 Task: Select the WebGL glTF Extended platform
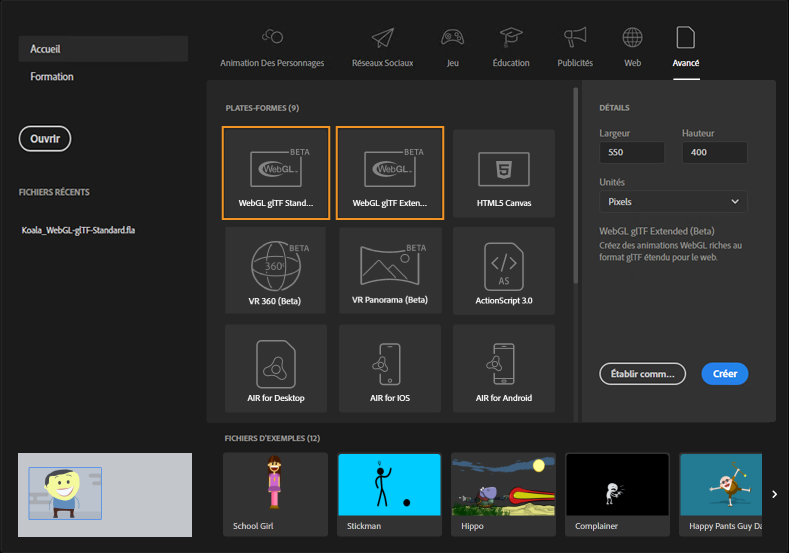point(390,173)
